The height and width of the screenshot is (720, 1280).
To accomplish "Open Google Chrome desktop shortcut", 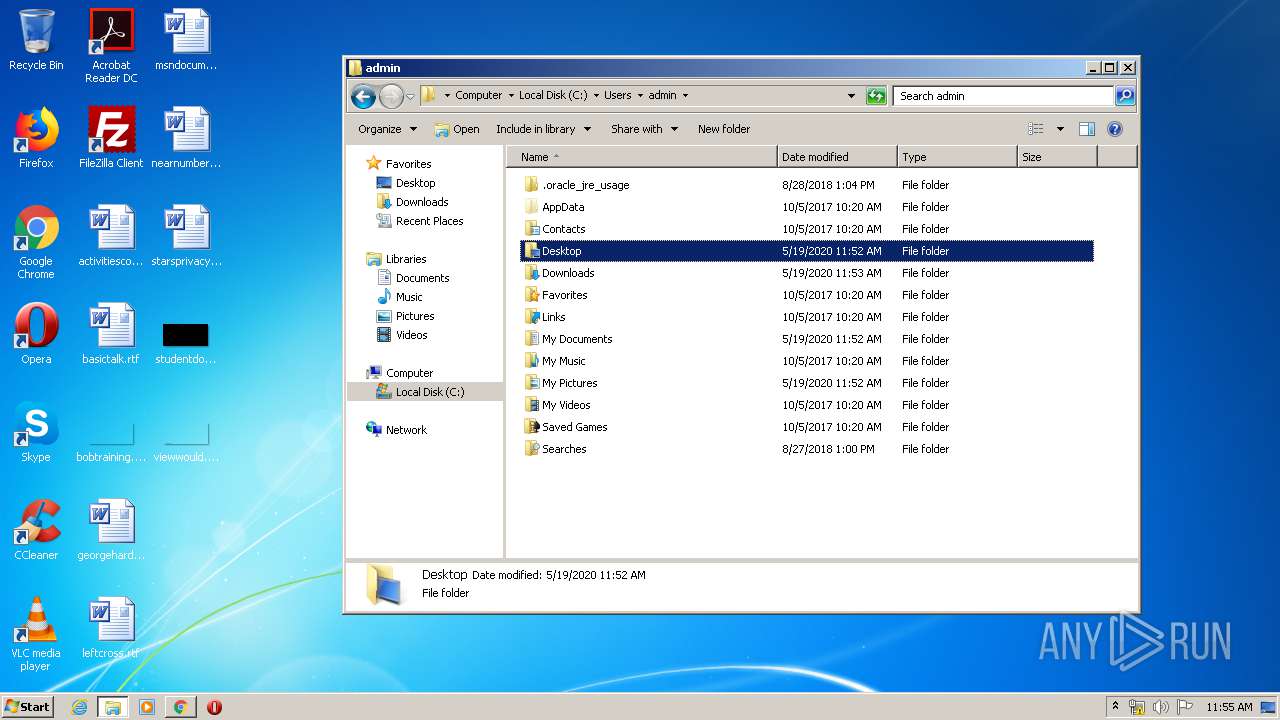I will pyautogui.click(x=36, y=242).
